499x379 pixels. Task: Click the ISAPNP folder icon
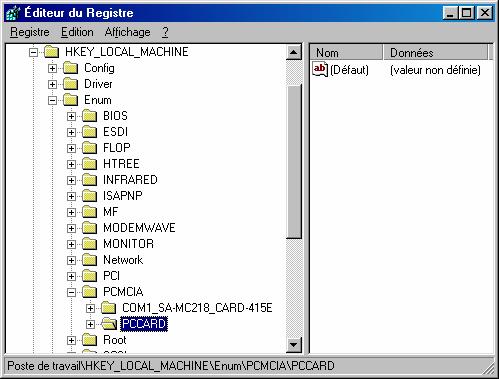[90, 196]
